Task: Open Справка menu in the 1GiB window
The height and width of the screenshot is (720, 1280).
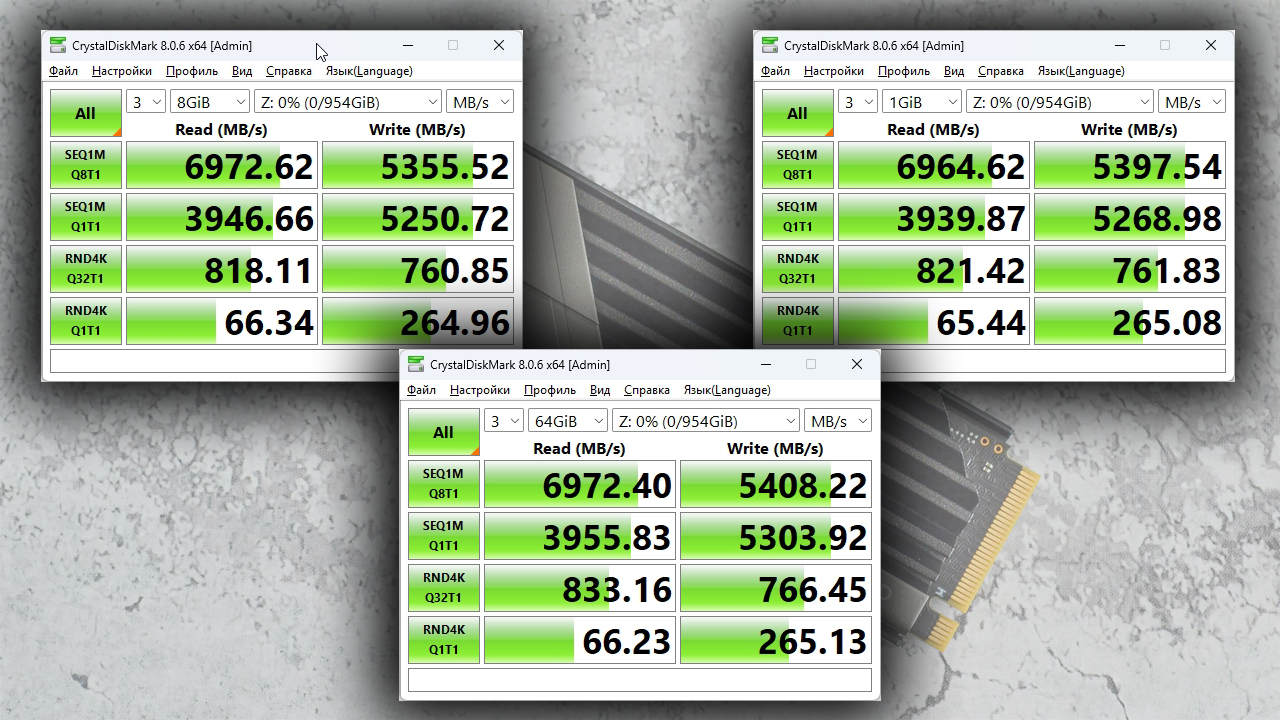Action: click(1001, 71)
